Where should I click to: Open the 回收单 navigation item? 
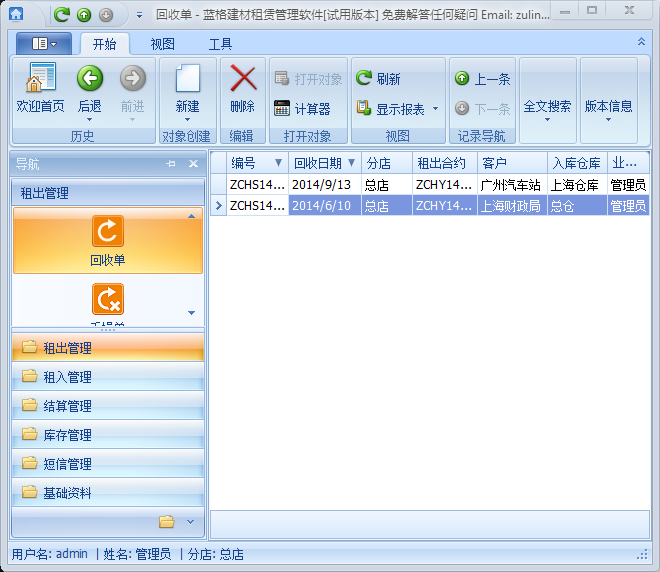(108, 241)
